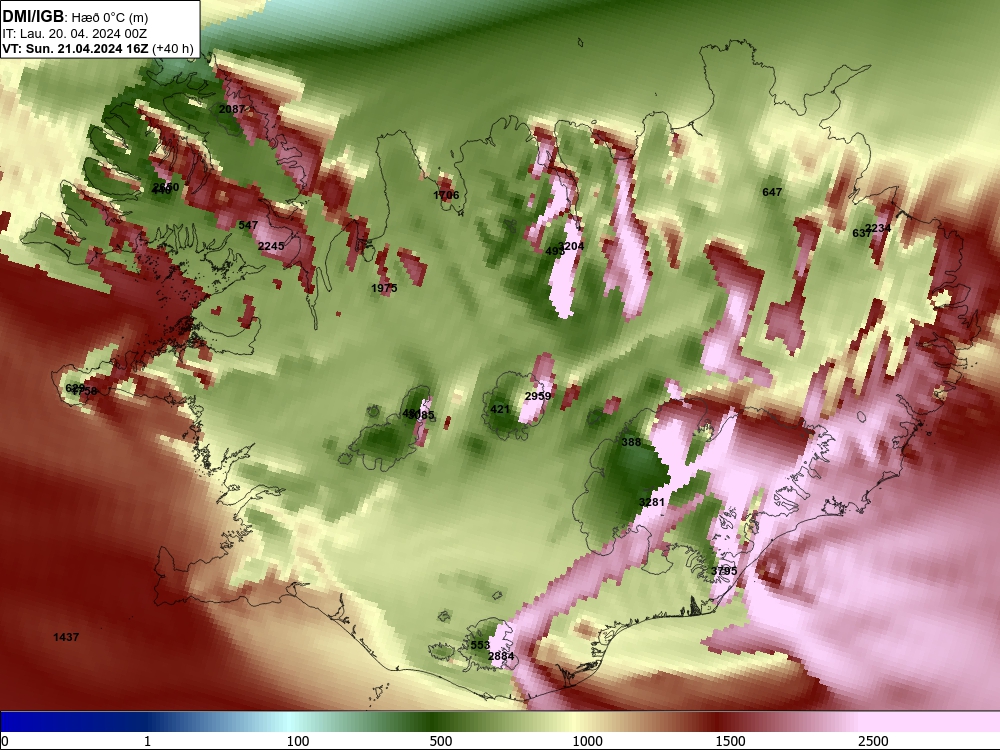This screenshot has height=750, width=1000.
Task: Click the map value 2959
Action: pos(538,396)
